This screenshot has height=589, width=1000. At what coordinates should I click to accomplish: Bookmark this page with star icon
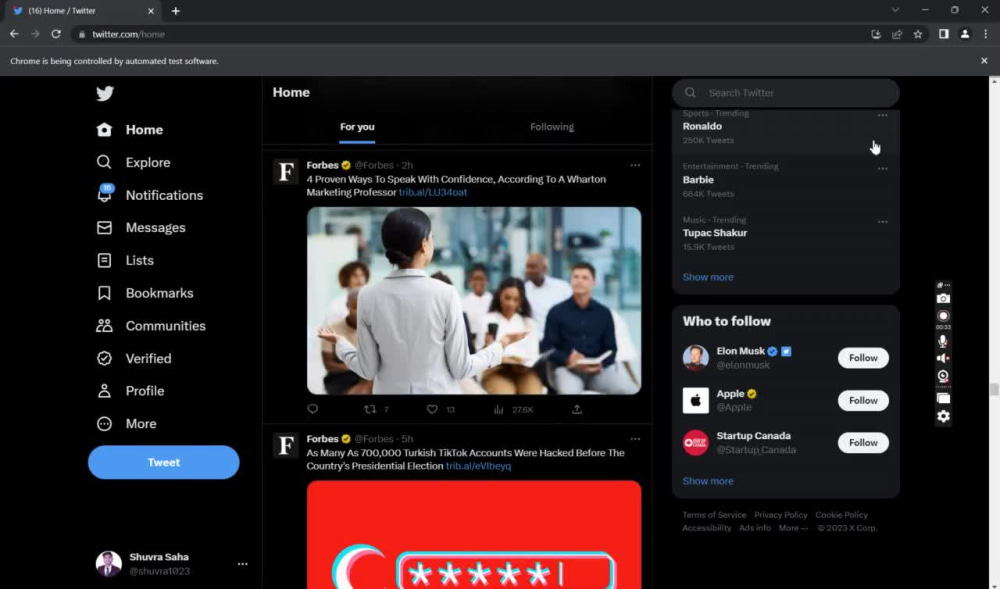pos(918,34)
